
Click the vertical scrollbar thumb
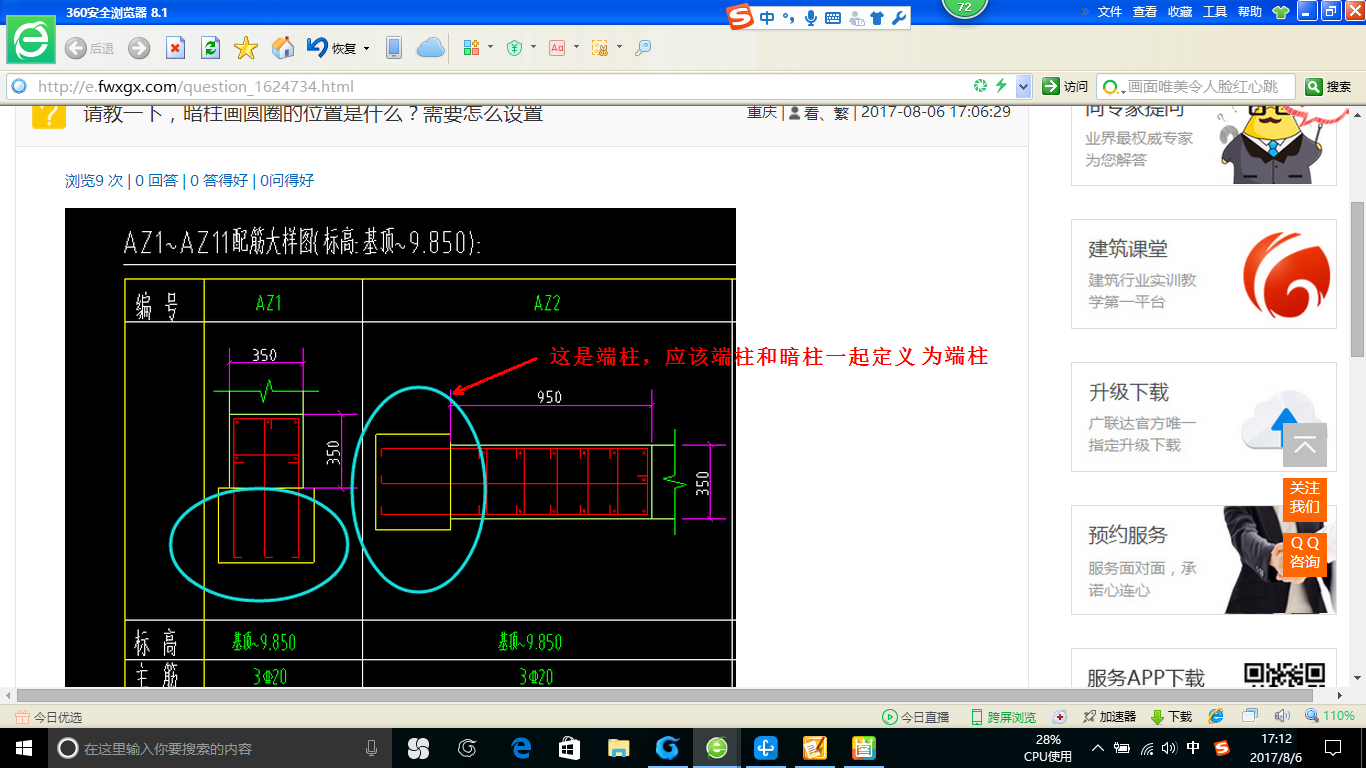tap(1357, 279)
